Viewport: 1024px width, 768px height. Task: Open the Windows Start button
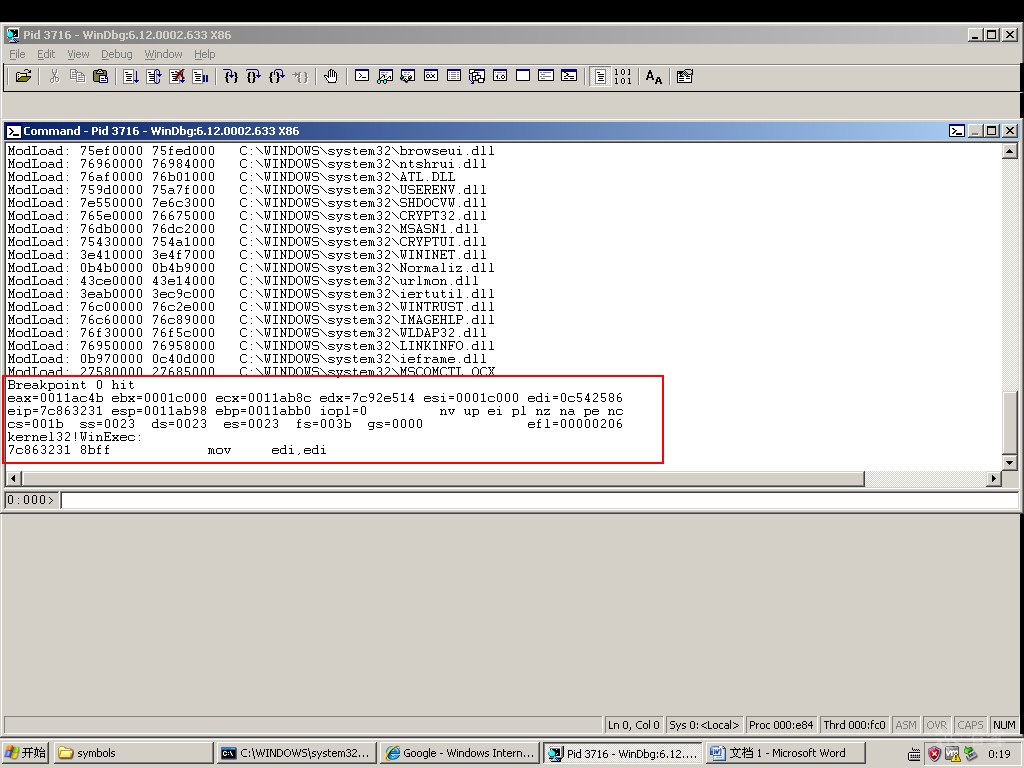click(25, 753)
